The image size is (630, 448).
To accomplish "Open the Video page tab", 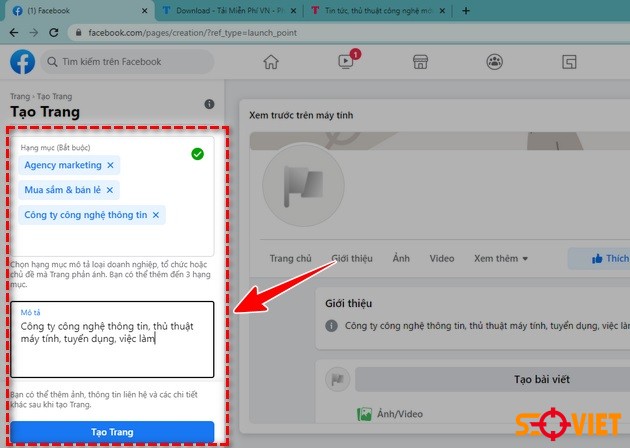I will coord(442,258).
